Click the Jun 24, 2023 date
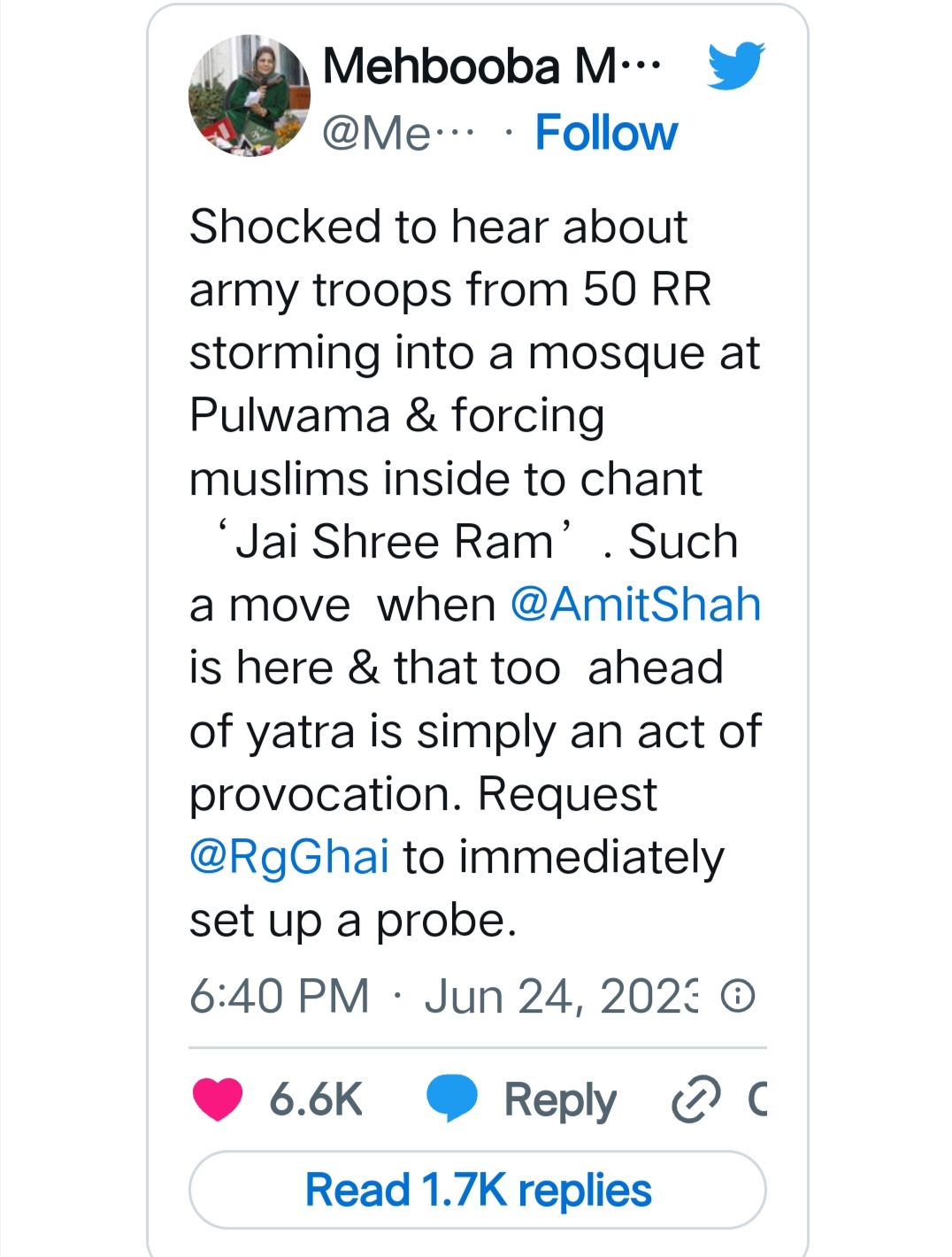Image resolution: width=952 pixels, height=1257 pixels. click(561, 996)
